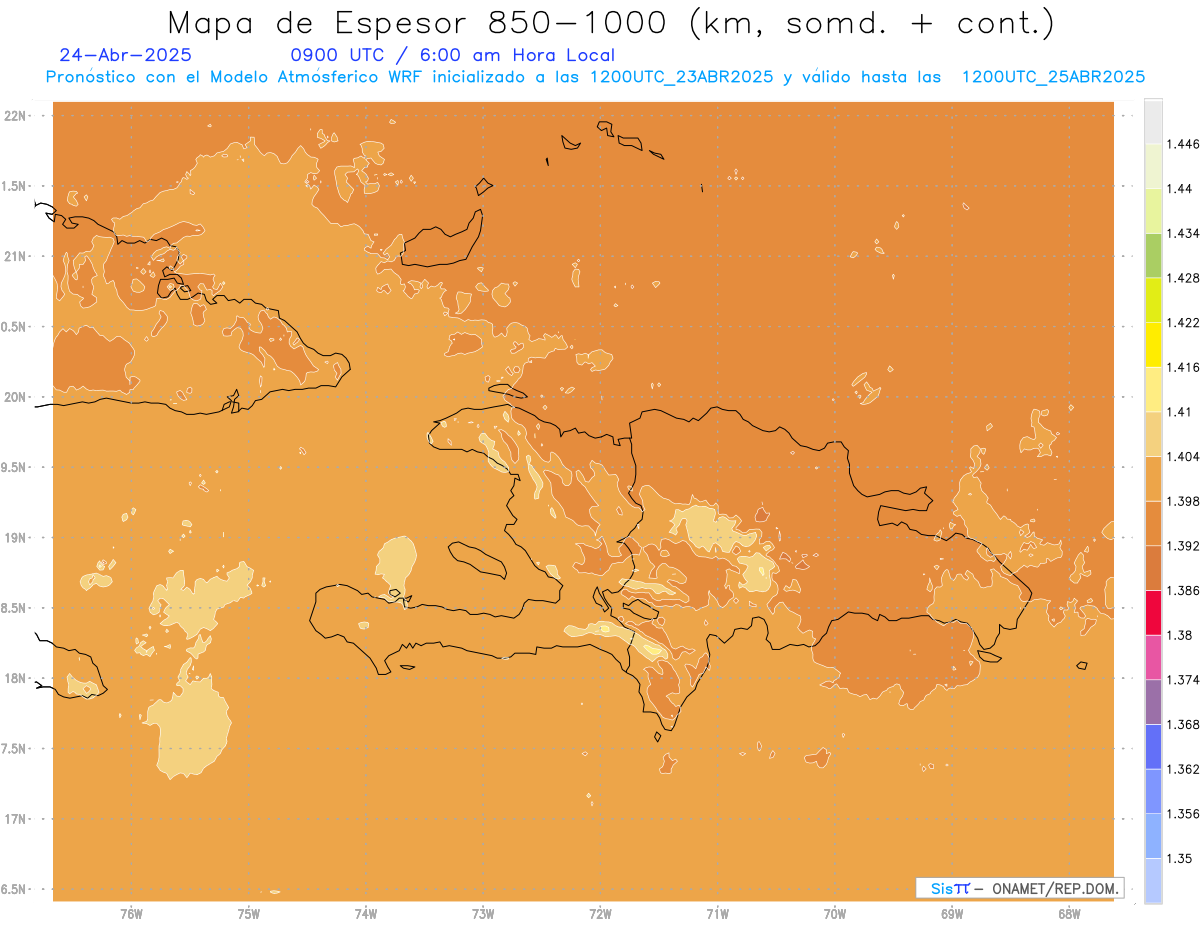
Task: Click the '71W' longitude label
Action: pos(717,913)
